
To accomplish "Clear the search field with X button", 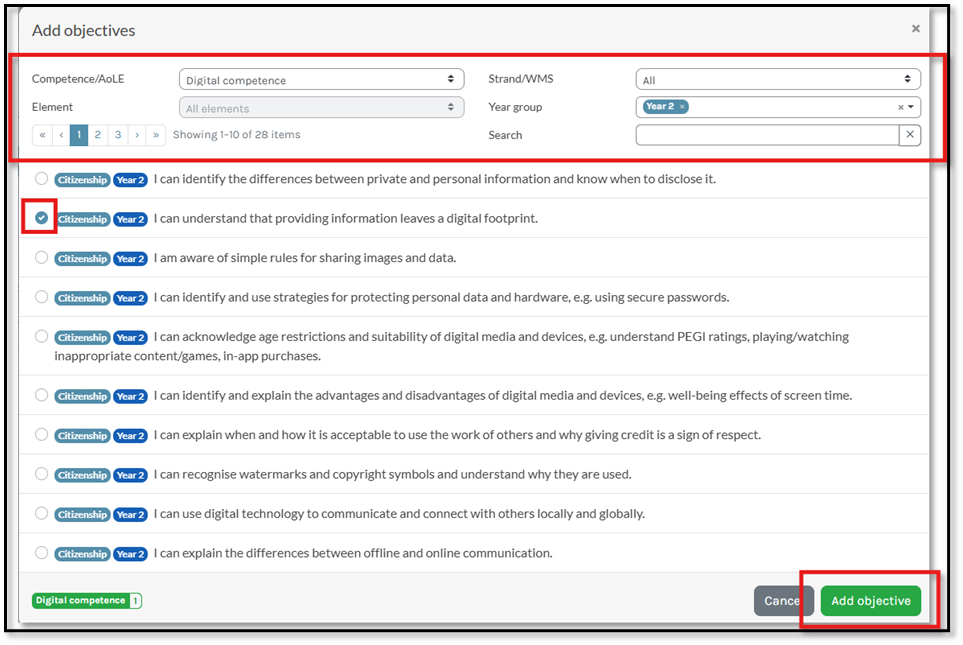I will (x=909, y=135).
